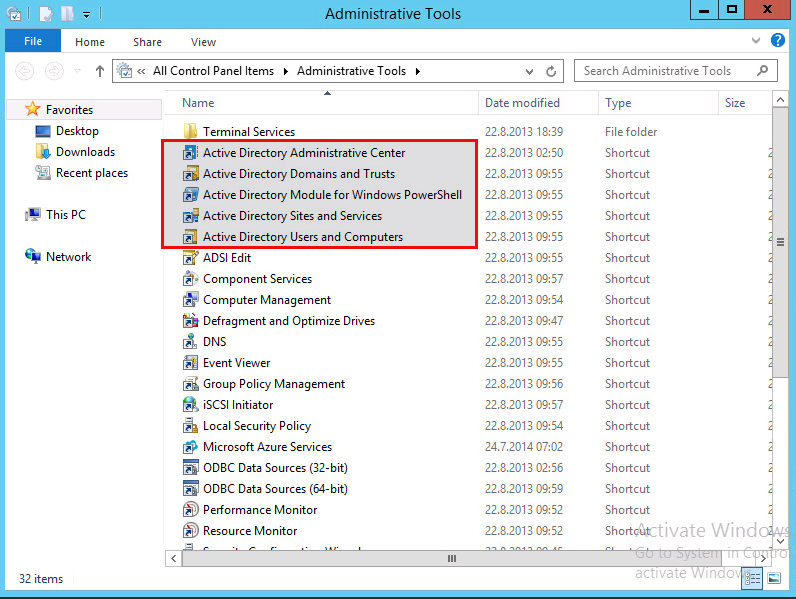The height and width of the screenshot is (599, 796).
Task: Switch to large icons view layout
Action: coord(774,578)
